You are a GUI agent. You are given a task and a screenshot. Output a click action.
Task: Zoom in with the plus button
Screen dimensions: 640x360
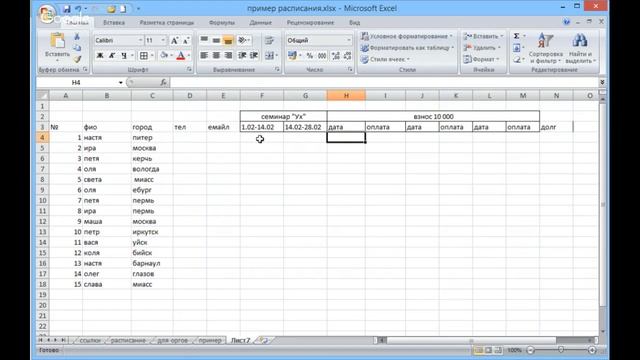(x=592, y=350)
